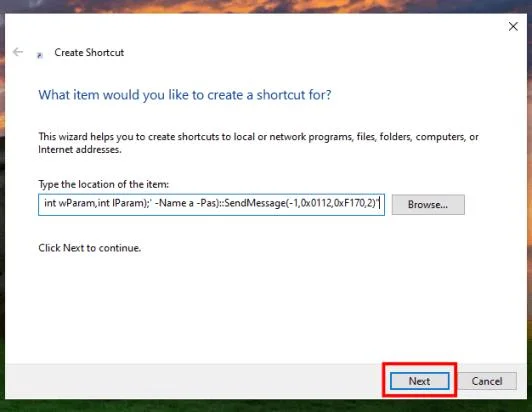Screen dimensions: 532x412
Task: Click the 'Type the location of the item:' label
Action: click(x=103, y=184)
